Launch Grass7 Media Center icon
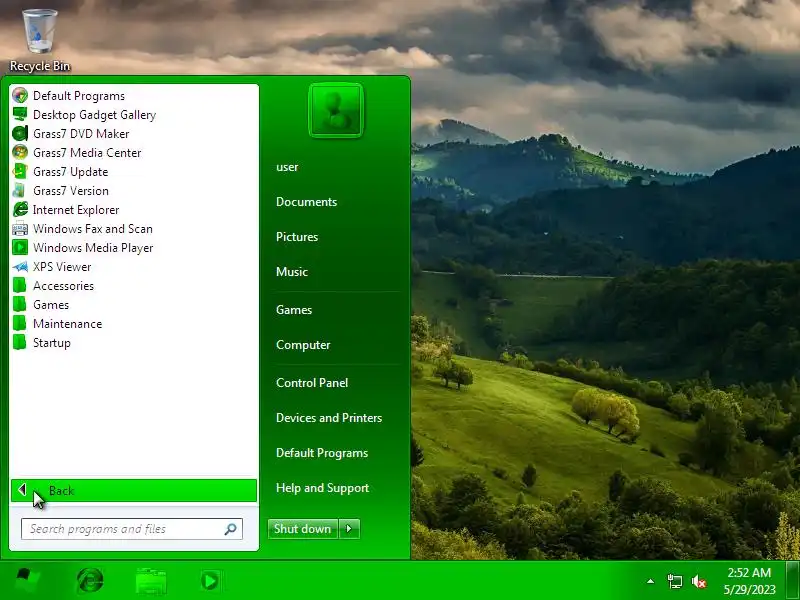 pos(20,153)
